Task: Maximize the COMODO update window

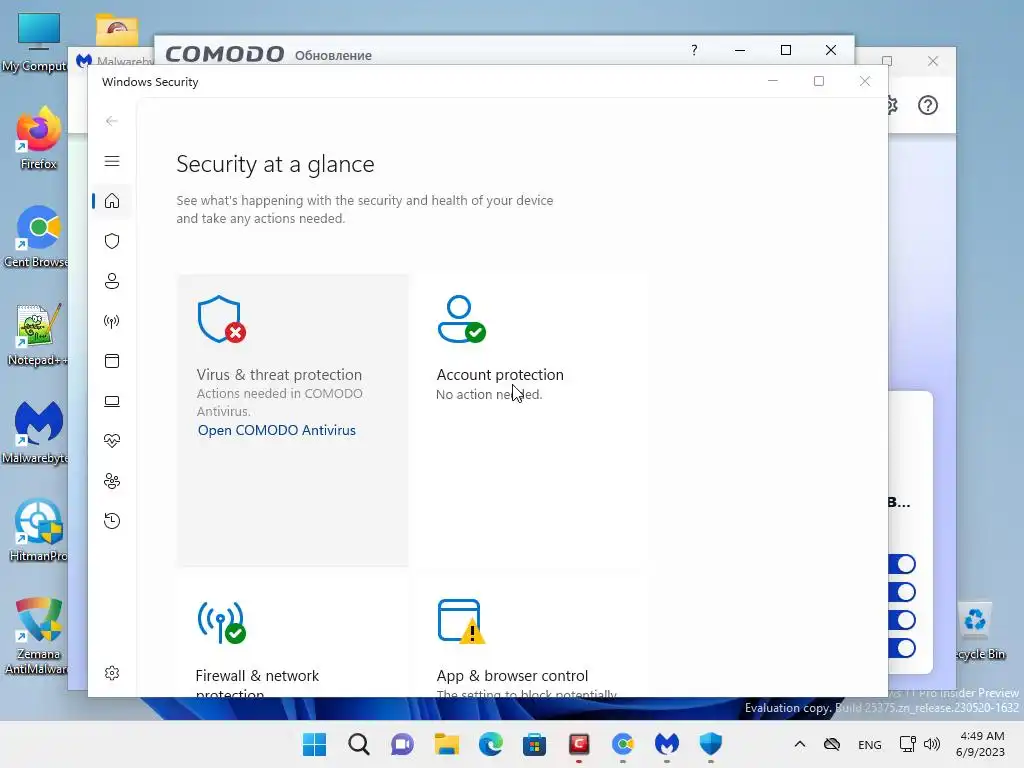Action: point(786,50)
